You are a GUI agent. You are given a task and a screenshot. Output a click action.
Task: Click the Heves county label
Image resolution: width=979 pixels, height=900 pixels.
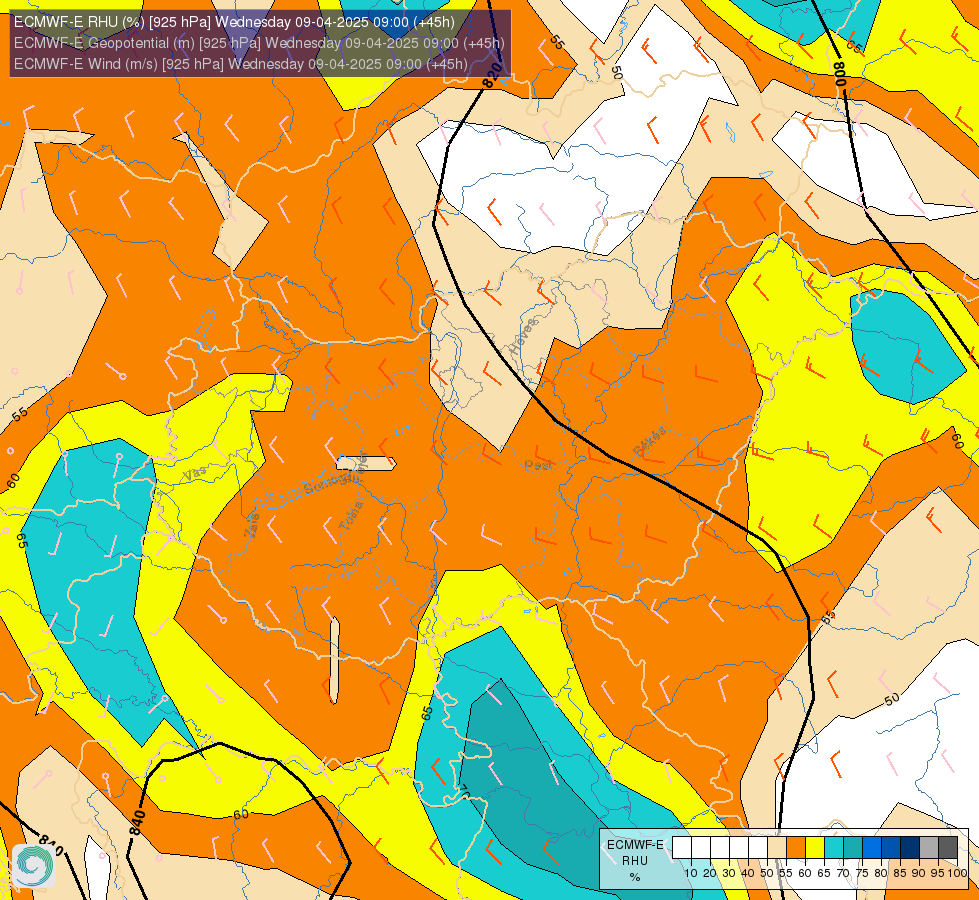click(x=523, y=337)
